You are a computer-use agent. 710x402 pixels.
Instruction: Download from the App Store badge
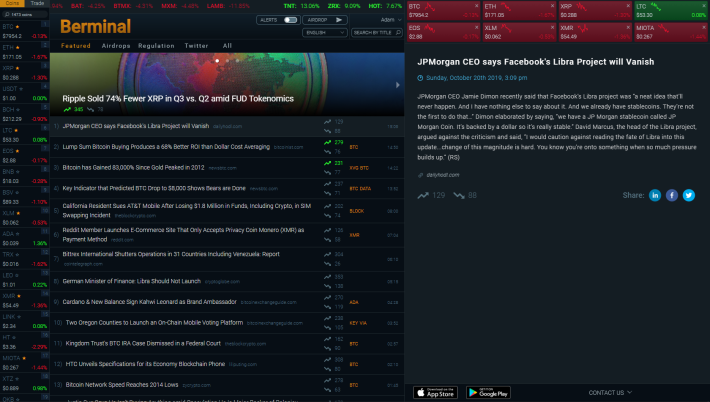point(435,392)
